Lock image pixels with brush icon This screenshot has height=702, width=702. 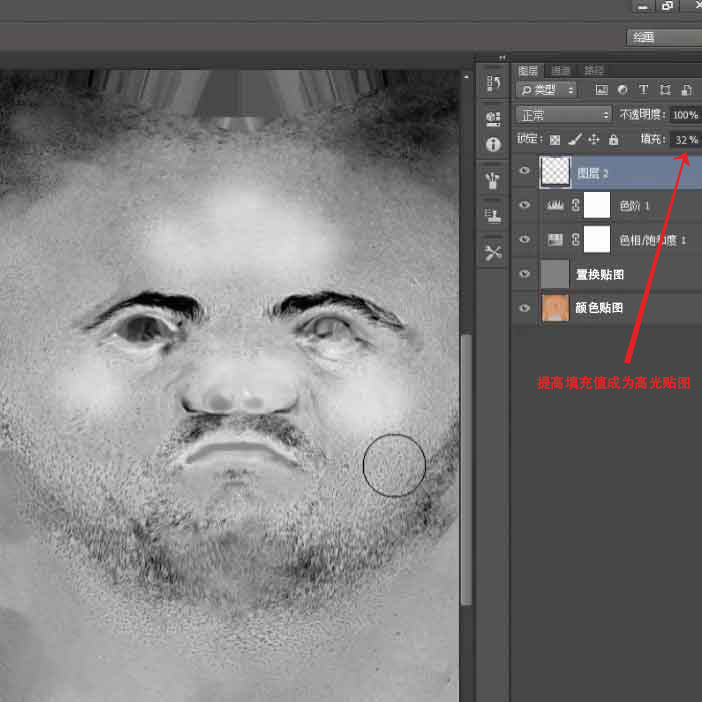574,140
